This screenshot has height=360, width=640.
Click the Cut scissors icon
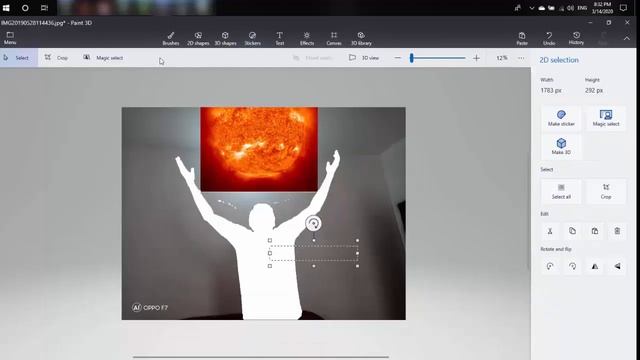550,231
